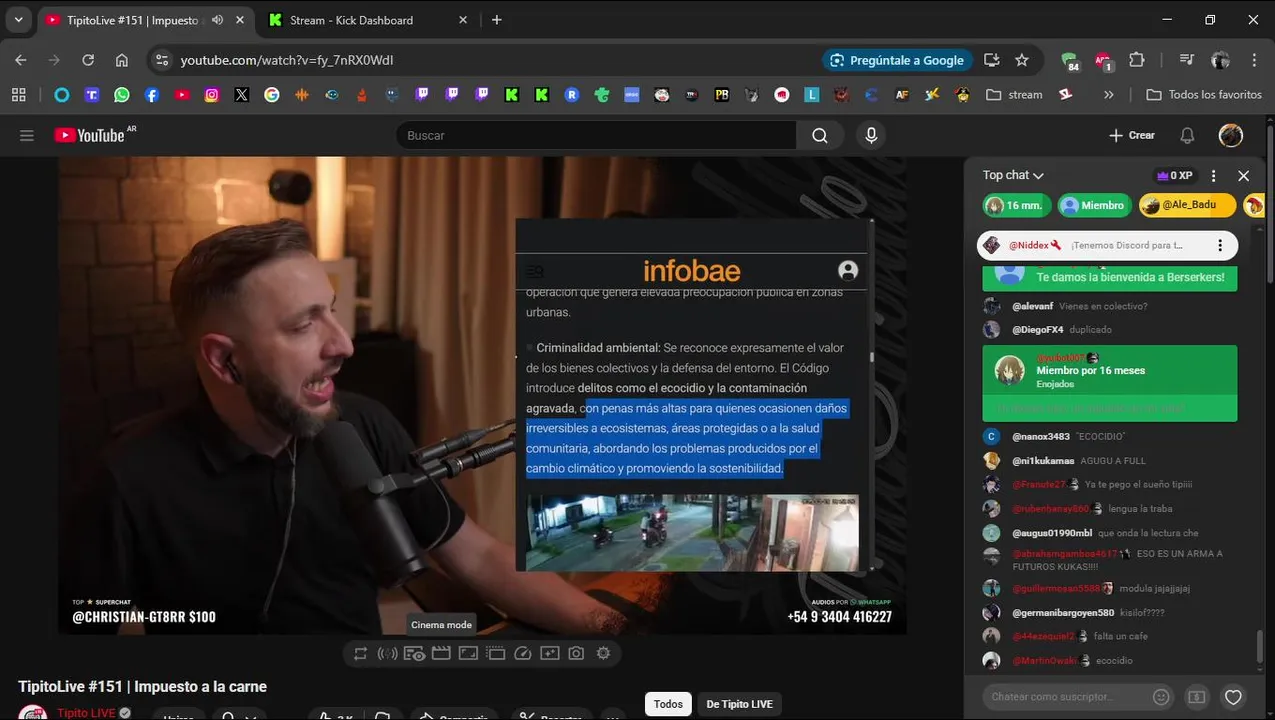This screenshot has width=1275, height=720.
Task: Open a new browser tab
Action: (x=497, y=20)
